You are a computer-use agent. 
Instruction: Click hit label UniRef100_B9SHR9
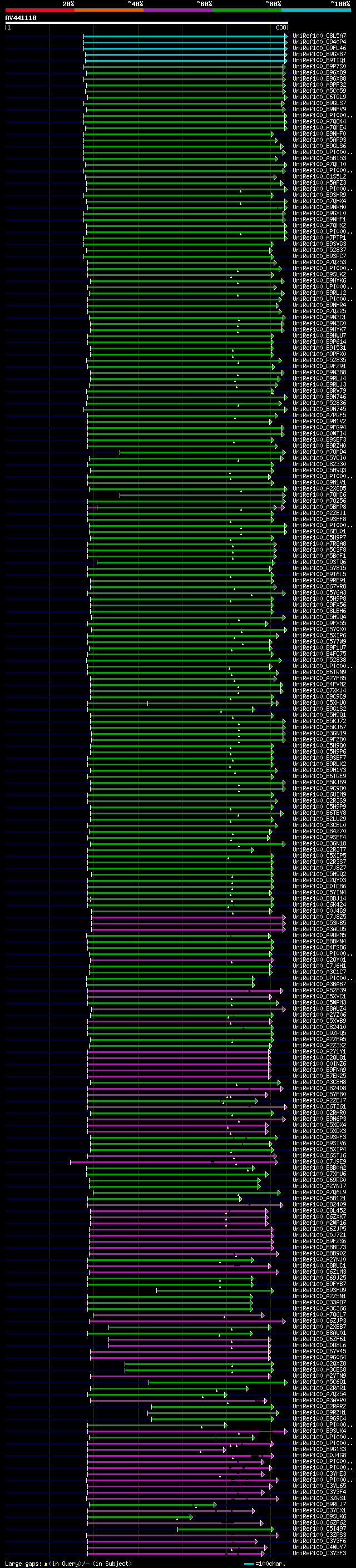(x=319, y=195)
